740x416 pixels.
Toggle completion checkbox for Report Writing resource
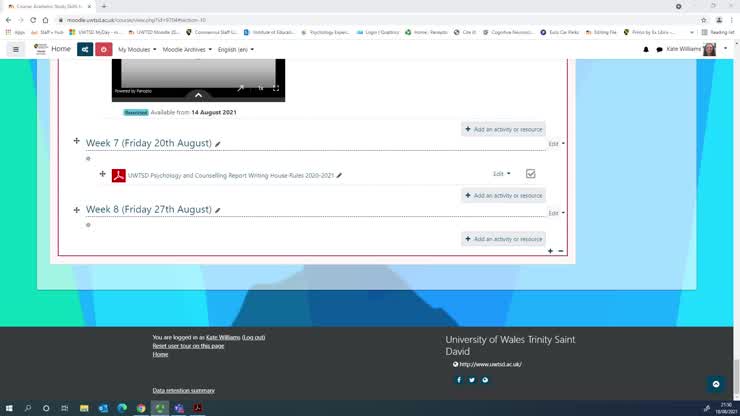530,174
